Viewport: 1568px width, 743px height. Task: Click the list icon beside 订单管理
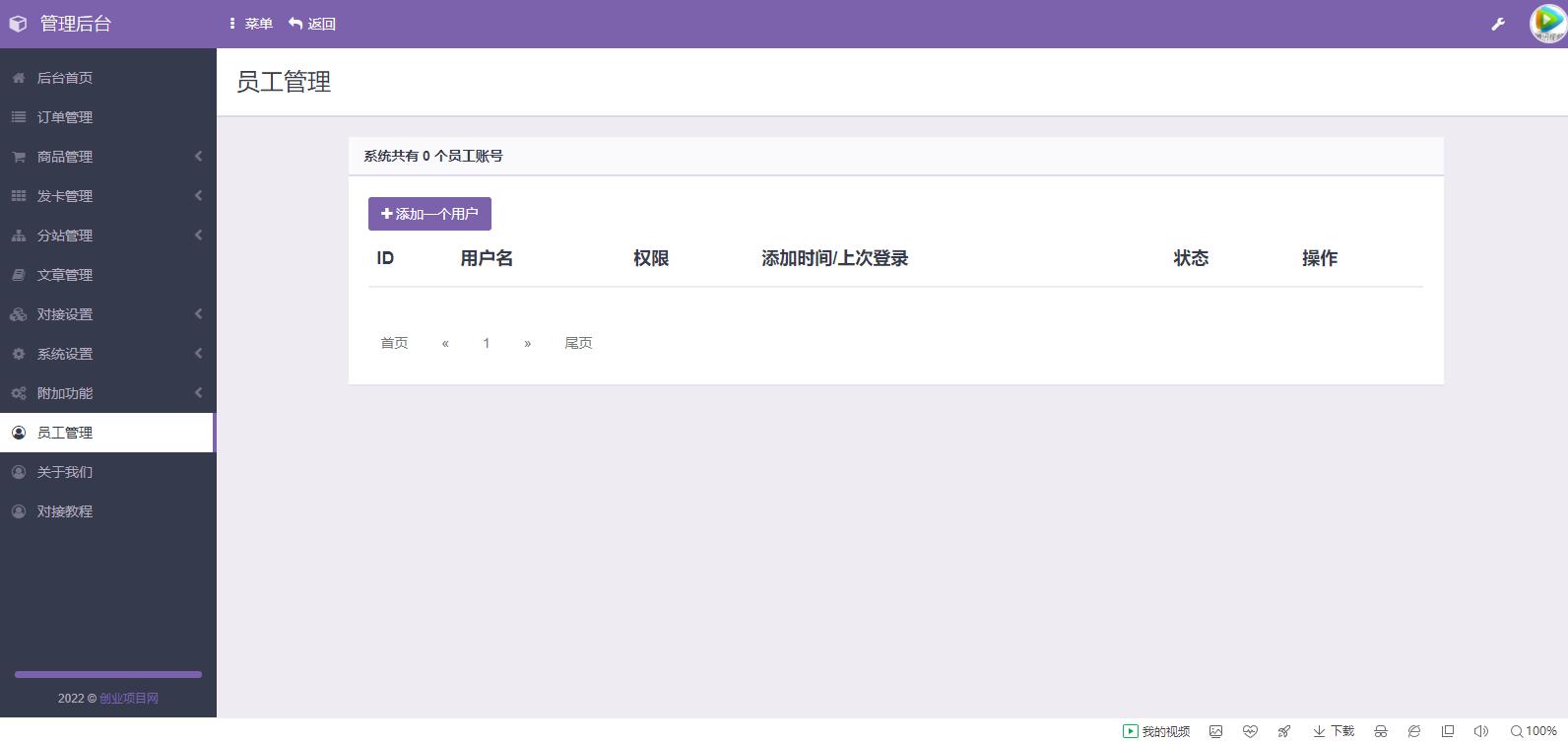[x=19, y=117]
